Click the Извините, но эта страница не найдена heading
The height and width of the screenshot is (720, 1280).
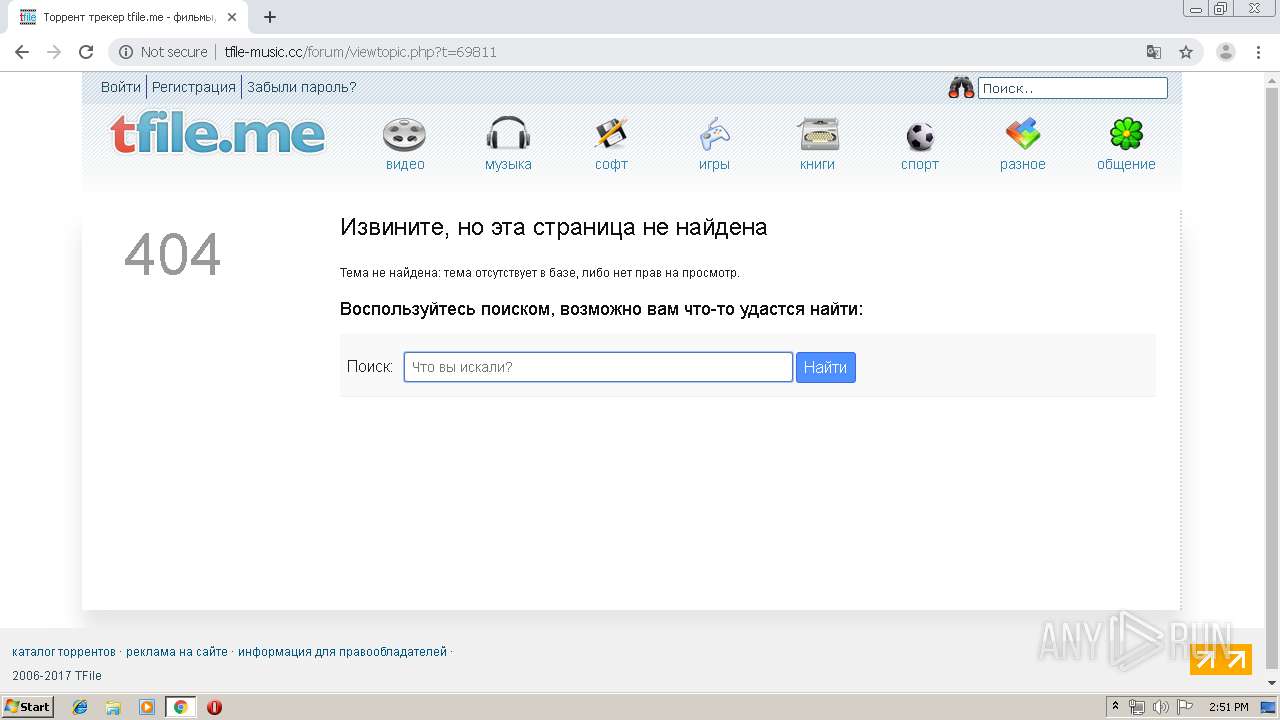[553, 227]
